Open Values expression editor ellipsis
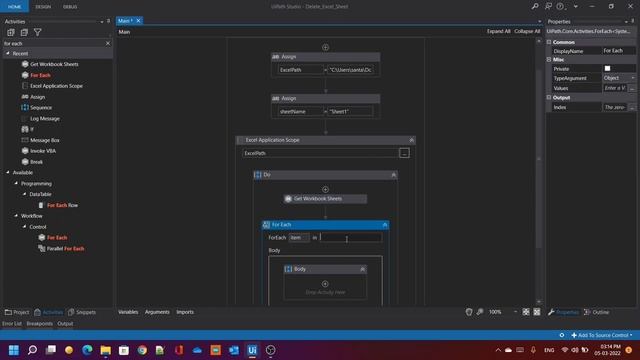640x360 pixels. click(x=632, y=88)
